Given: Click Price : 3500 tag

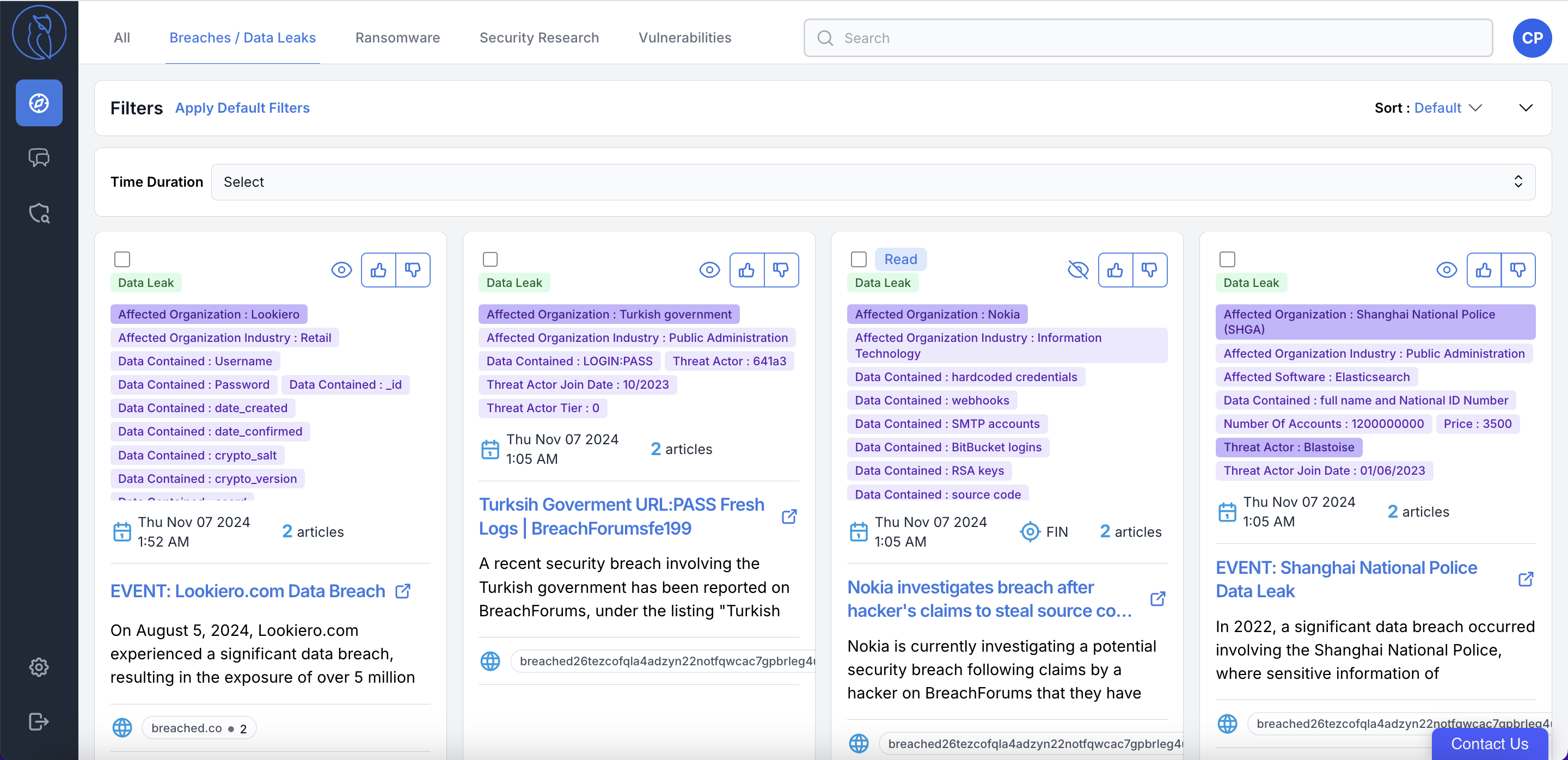Looking at the screenshot, I should pos(1477,424).
